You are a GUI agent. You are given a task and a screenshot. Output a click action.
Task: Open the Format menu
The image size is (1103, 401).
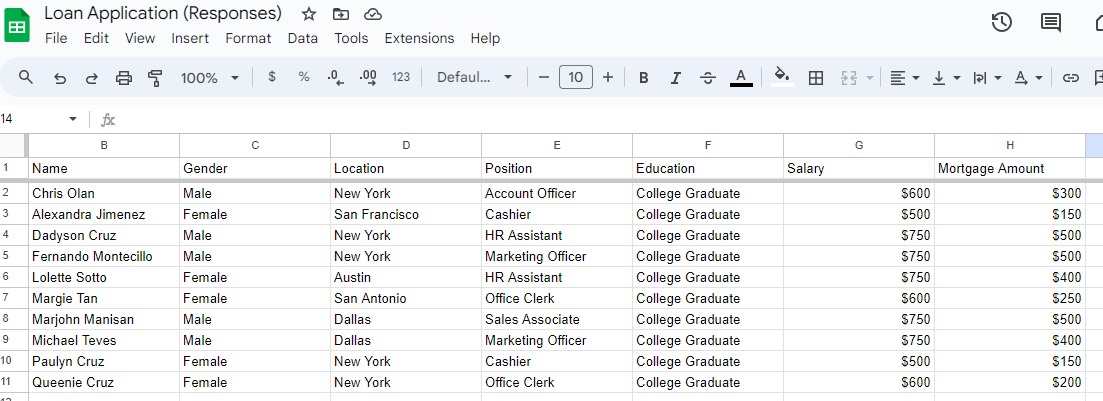248,38
